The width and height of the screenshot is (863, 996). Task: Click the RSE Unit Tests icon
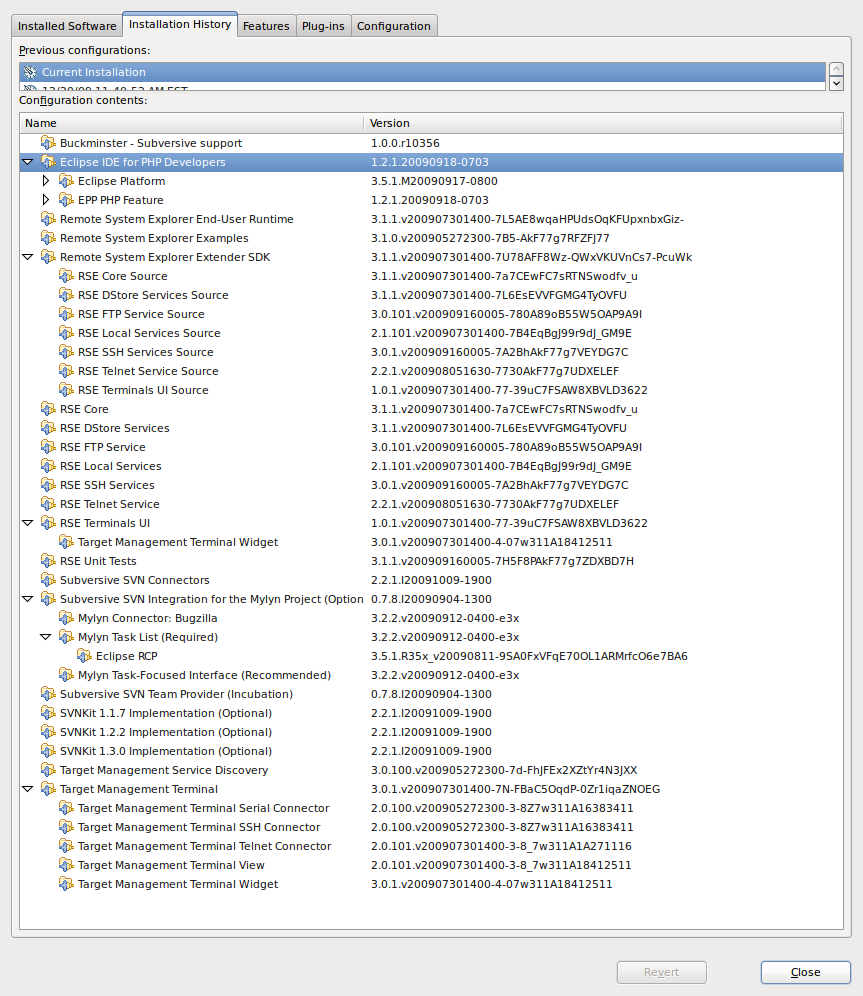pyautogui.click(x=48, y=561)
